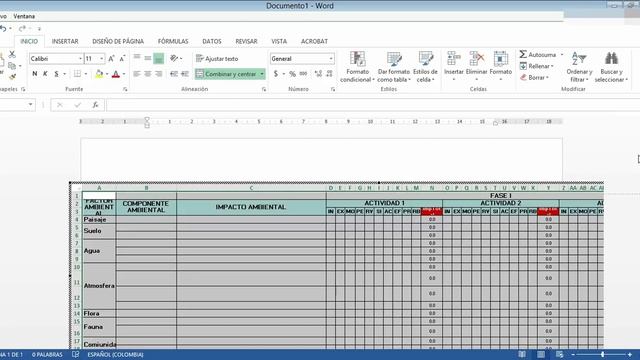Click ESPAÑOL (COLOMBIA) language in status bar
640x360 pixels.
click(x=115, y=355)
